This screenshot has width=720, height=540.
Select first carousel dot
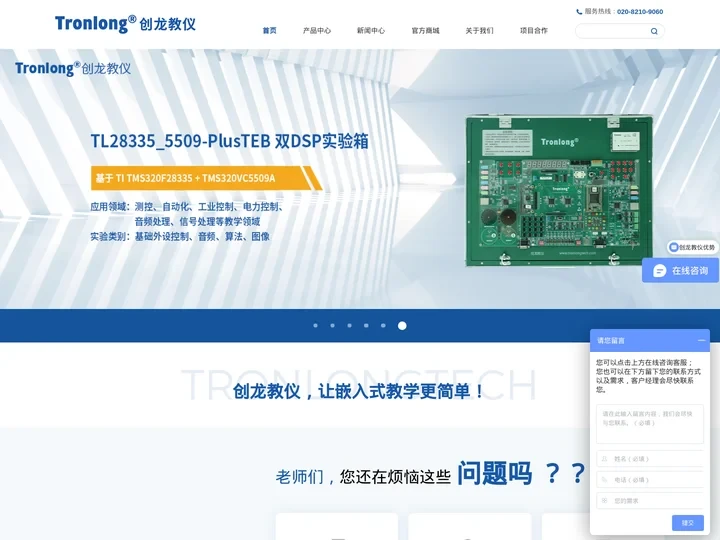[315, 326]
